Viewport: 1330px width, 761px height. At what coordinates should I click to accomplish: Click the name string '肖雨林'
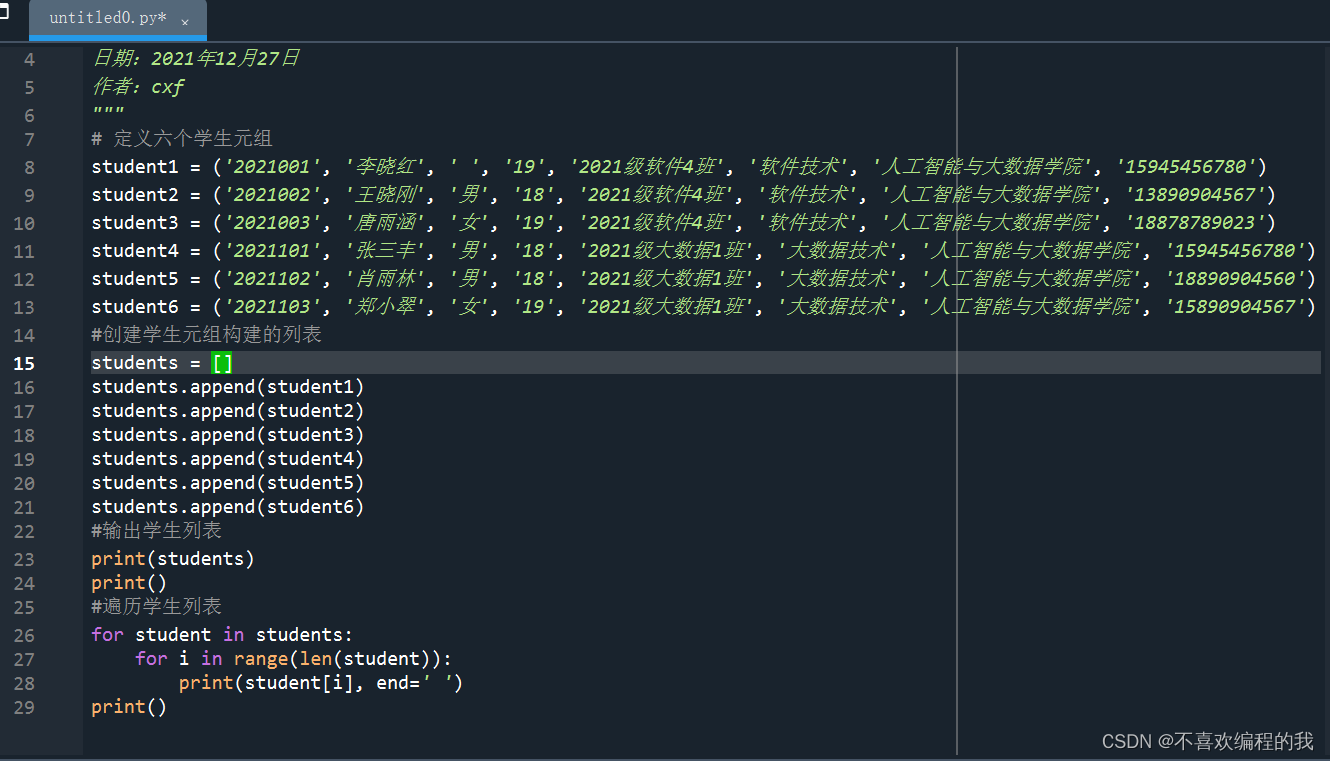click(x=388, y=278)
